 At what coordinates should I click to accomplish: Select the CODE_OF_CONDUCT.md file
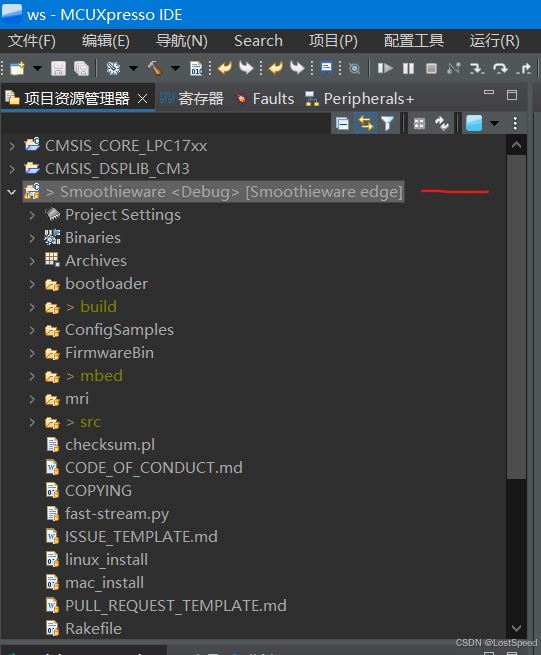coord(154,468)
